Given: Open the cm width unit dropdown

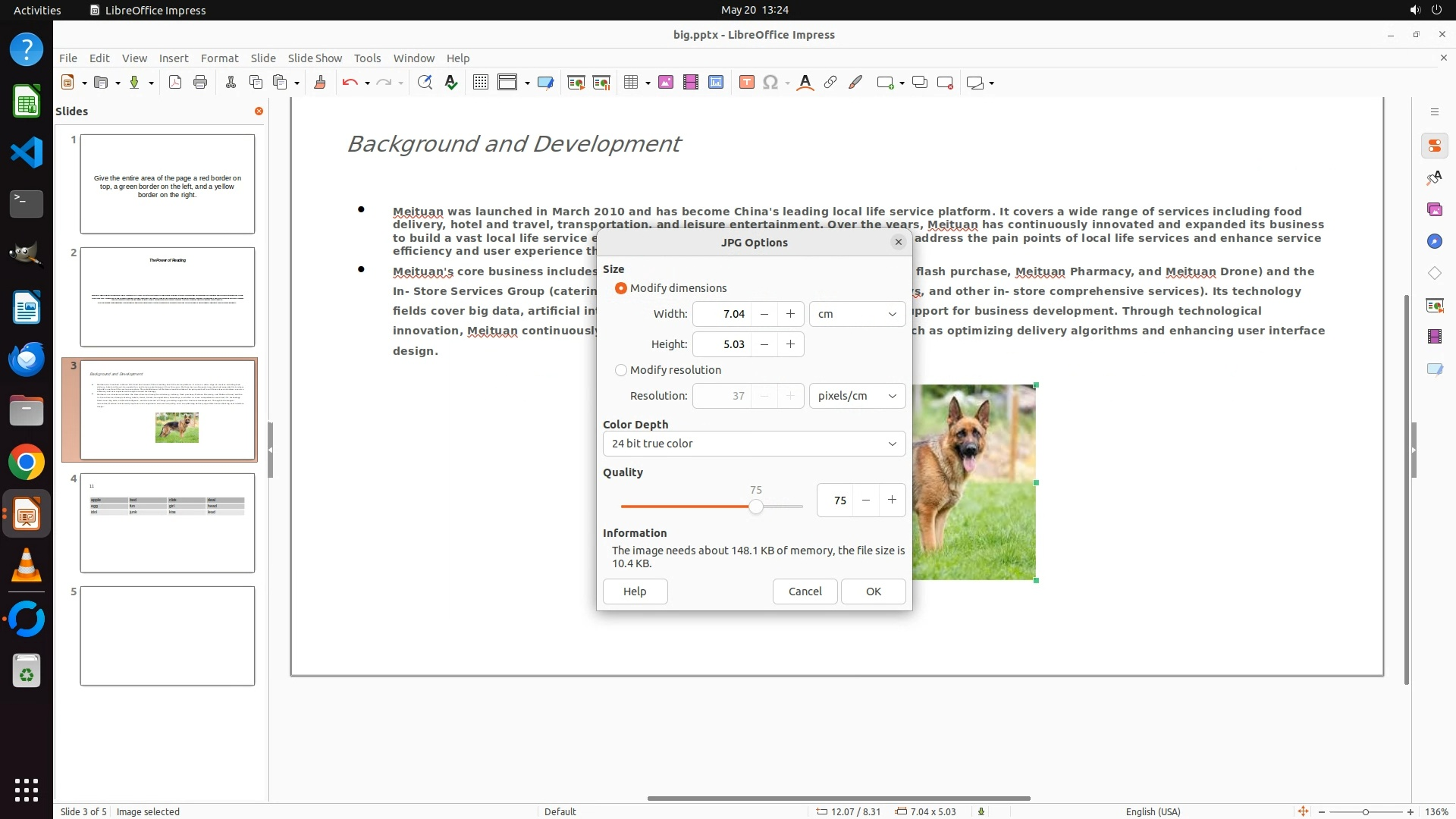Looking at the screenshot, I should 857,314.
